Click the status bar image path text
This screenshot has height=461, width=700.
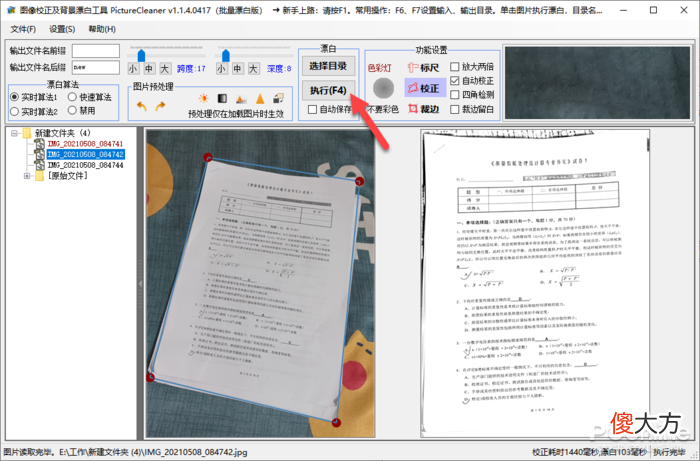125,453
